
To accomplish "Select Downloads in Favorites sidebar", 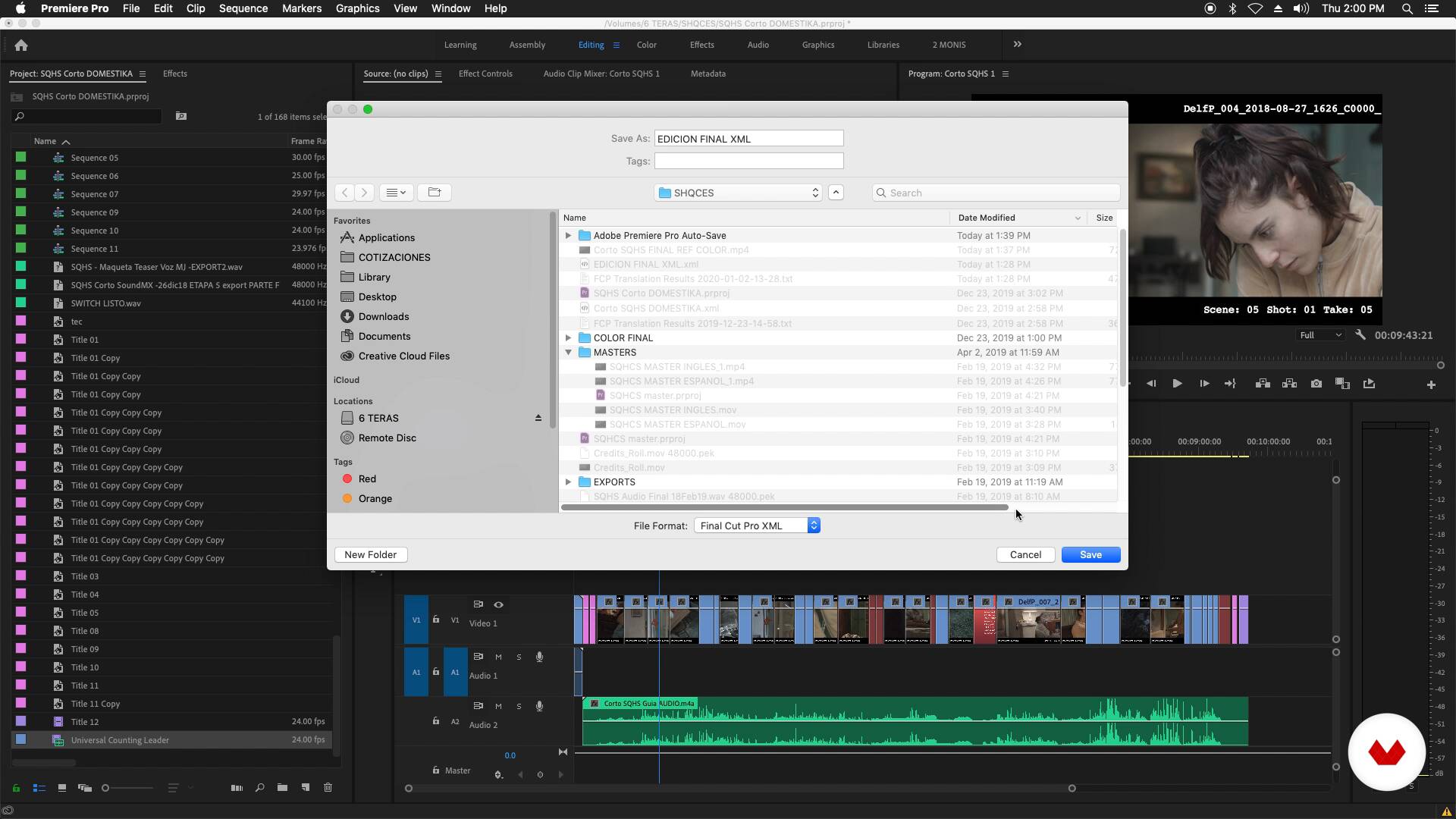I will (x=384, y=316).
